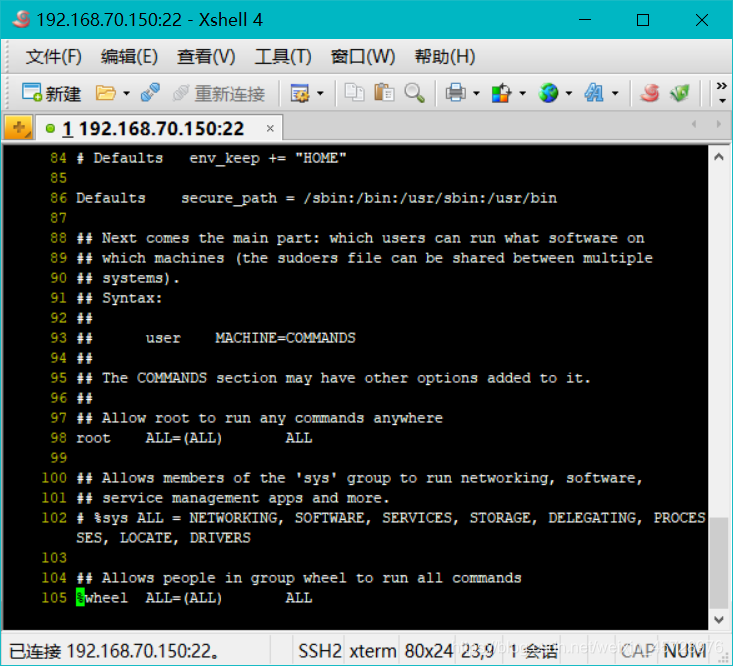Open the 帮助(H) menu
Image resolution: width=733 pixels, height=666 pixels.
[445, 57]
